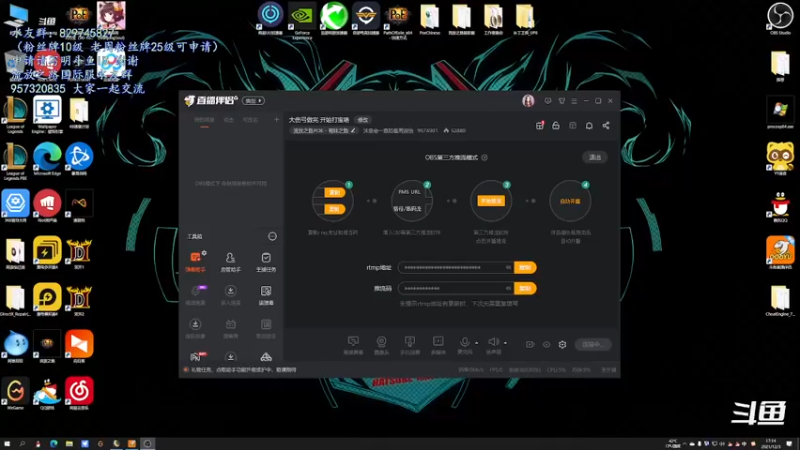Image resolution: width=800 pixels, height=450 pixels.
Task: Toggle the lock icon in stream header
Action: [x=556, y=126]
